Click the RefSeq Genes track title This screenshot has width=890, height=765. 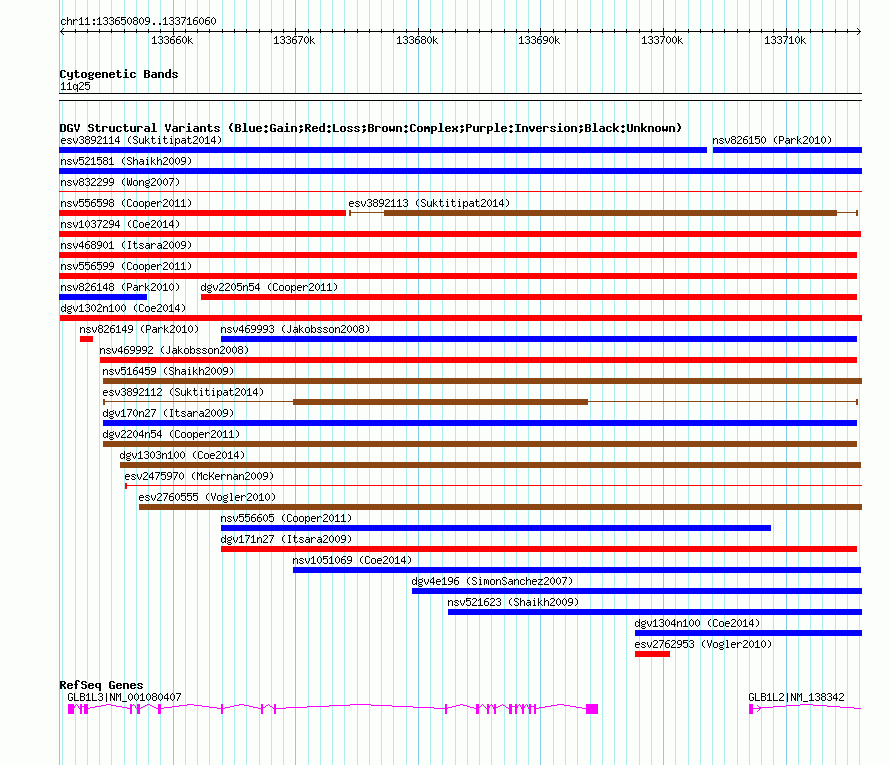click(x=101, y=685)
